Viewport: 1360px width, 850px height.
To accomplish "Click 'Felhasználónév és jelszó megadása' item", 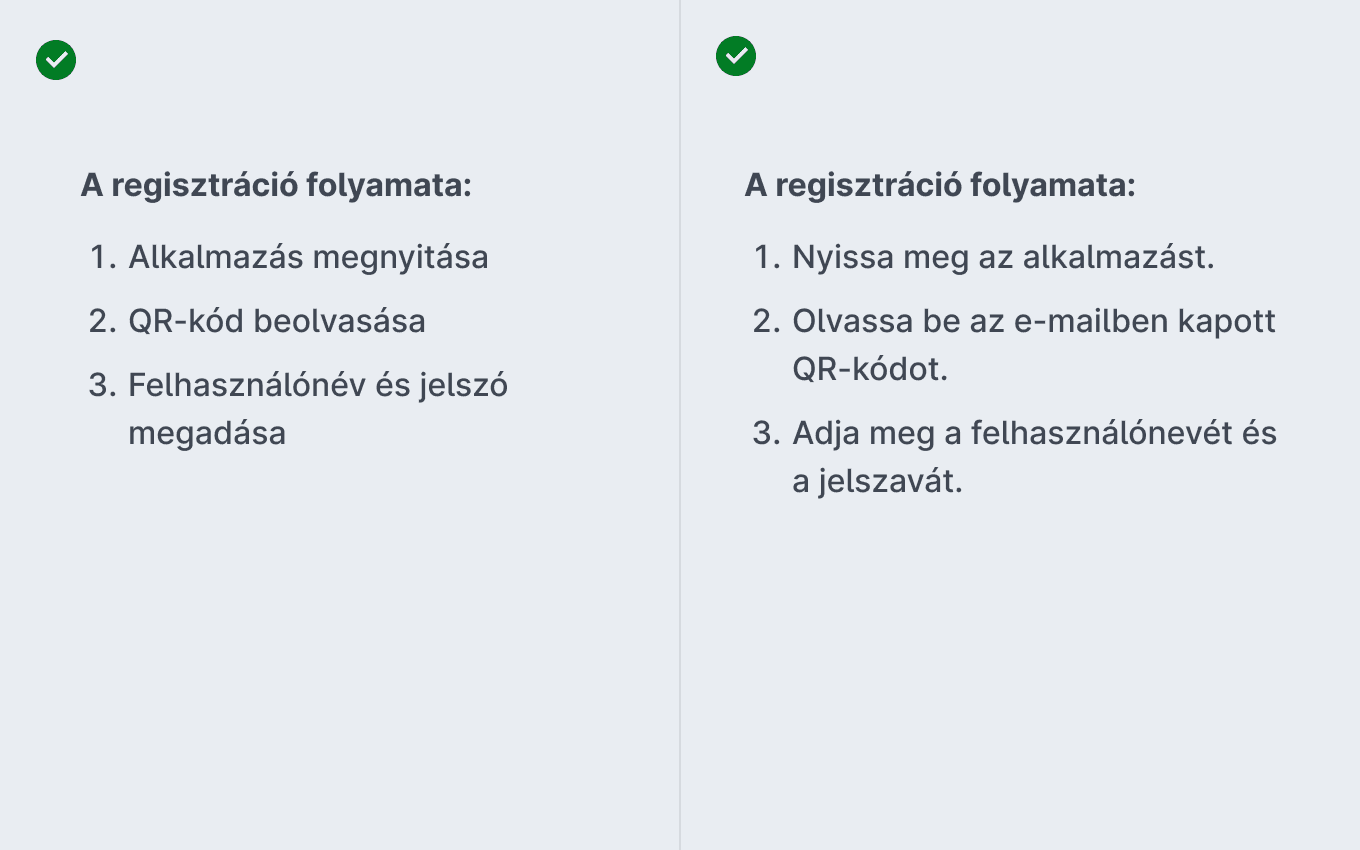I will 318,409.
